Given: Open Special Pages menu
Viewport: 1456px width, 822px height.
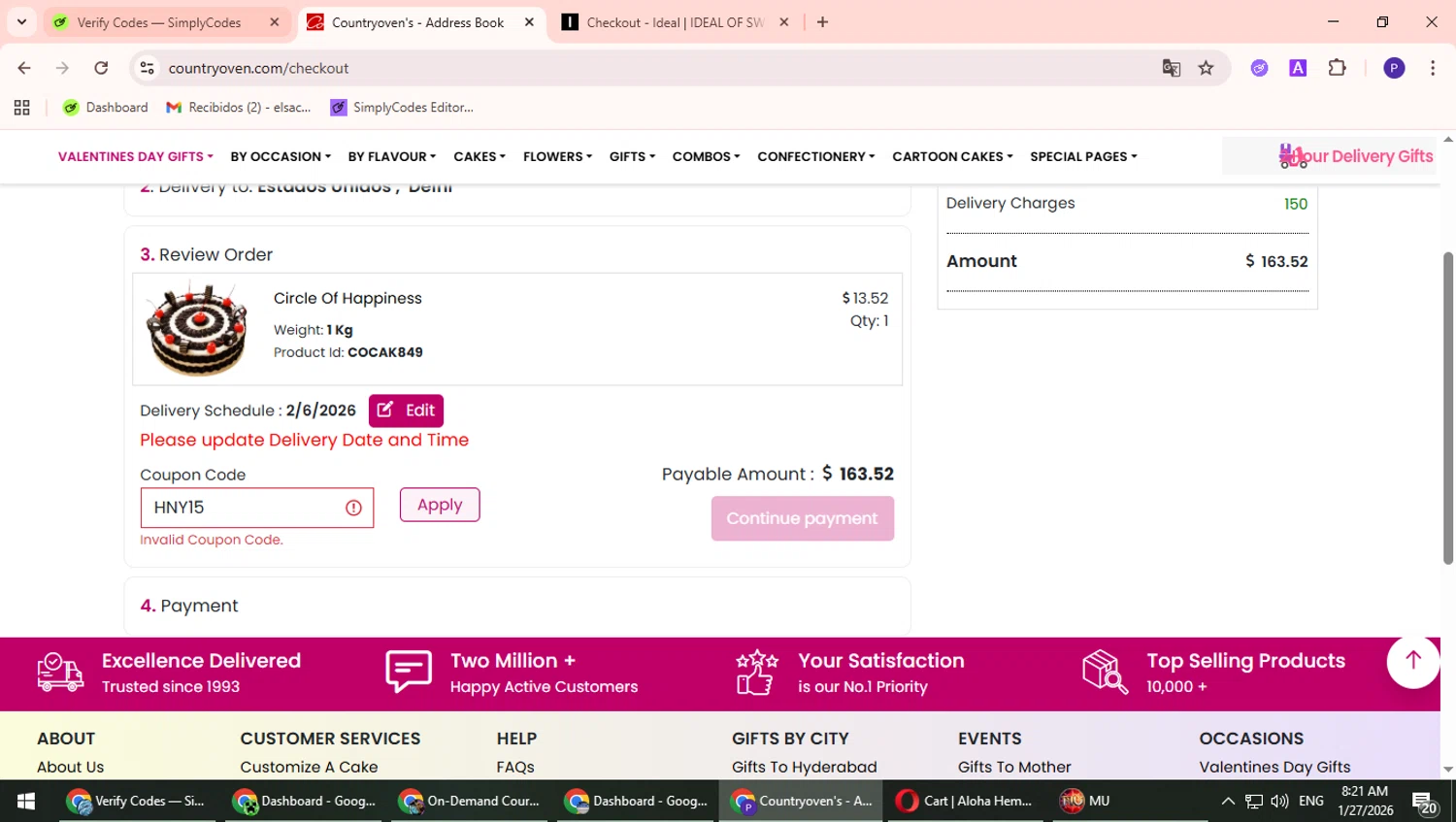Looking at the screenshot, I should pyautogui.click(x=1083, y=156).
